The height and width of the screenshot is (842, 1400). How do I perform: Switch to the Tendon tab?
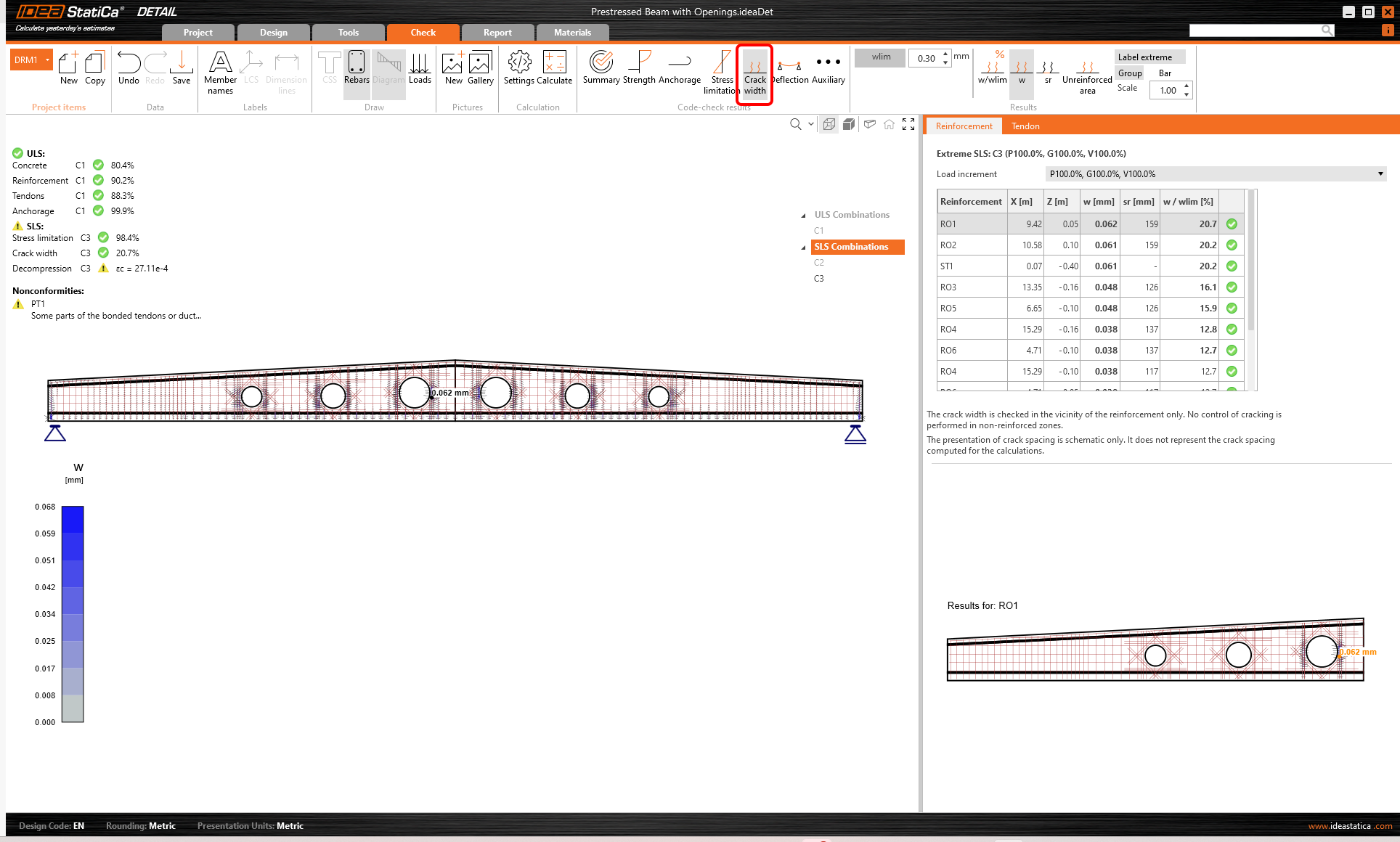[1025, 126]
